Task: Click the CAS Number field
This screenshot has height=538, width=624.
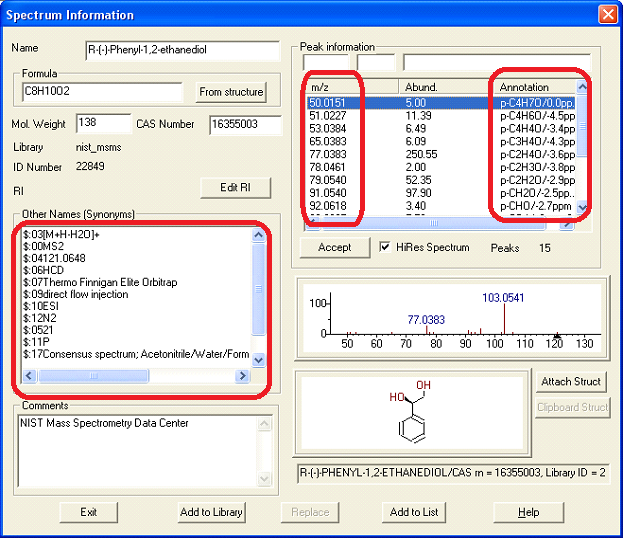Action: [245, 125]
